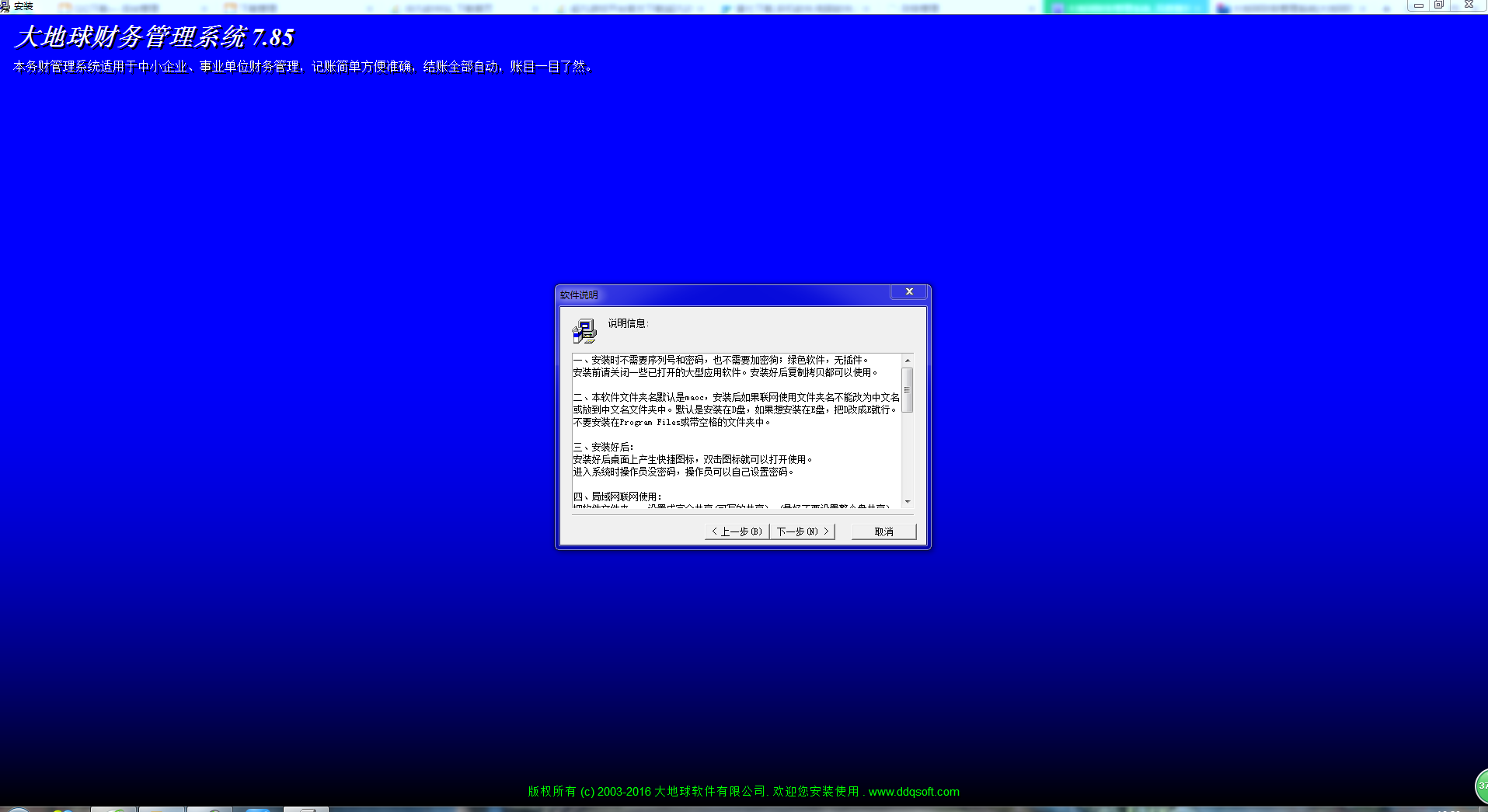The height and width of the screenshot is (812, 1488).
Task: Click the 安装 window icon in title bar
Action: point(5,6)
